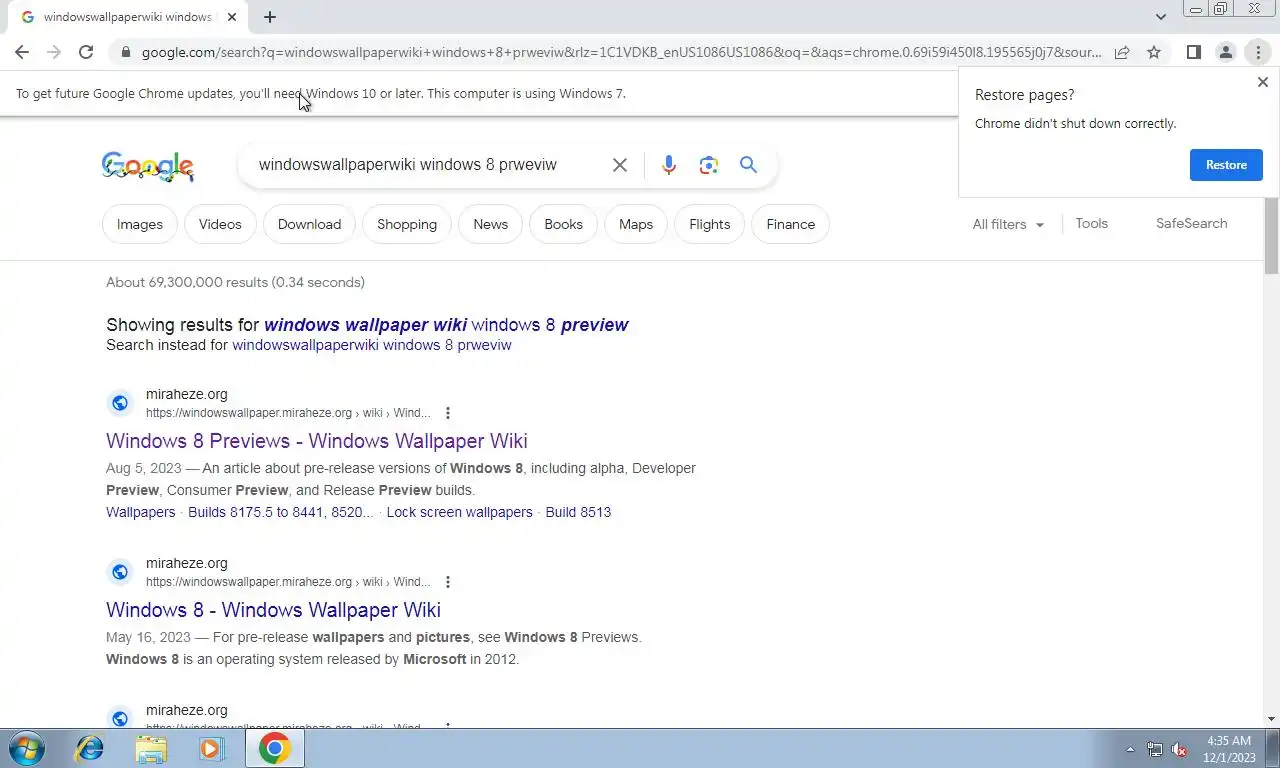Click scrollbar down arrow
Image resolution: width=1280 pixels, height=768 pixels.
[x=1271, y=719]
